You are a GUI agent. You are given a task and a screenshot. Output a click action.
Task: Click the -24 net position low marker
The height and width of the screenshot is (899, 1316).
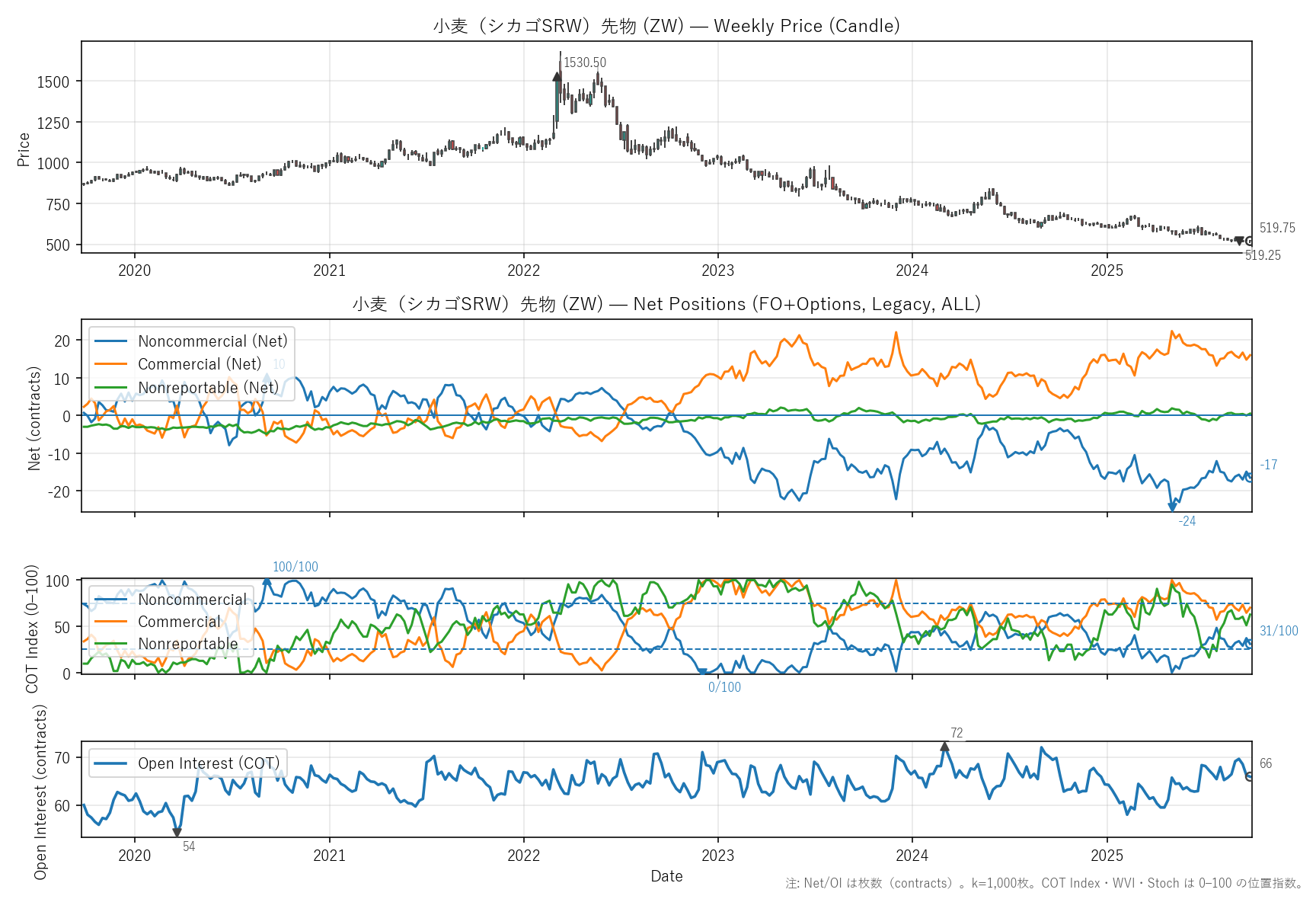click(1172, 507)
